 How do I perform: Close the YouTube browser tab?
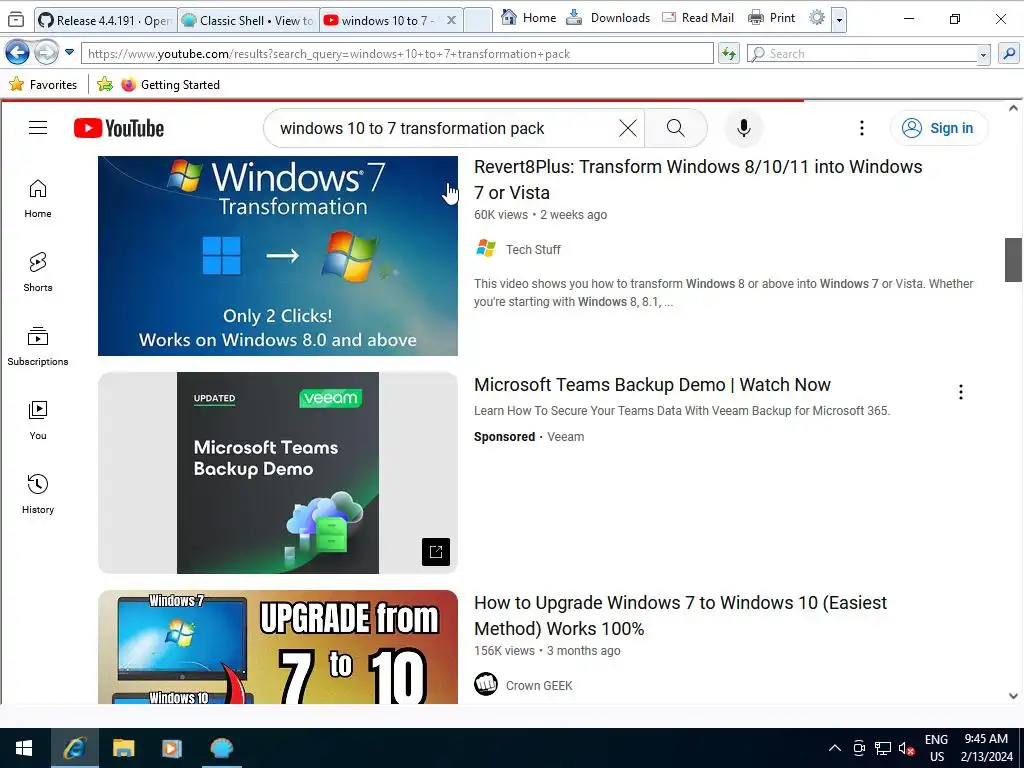click(x=451, y=20)
